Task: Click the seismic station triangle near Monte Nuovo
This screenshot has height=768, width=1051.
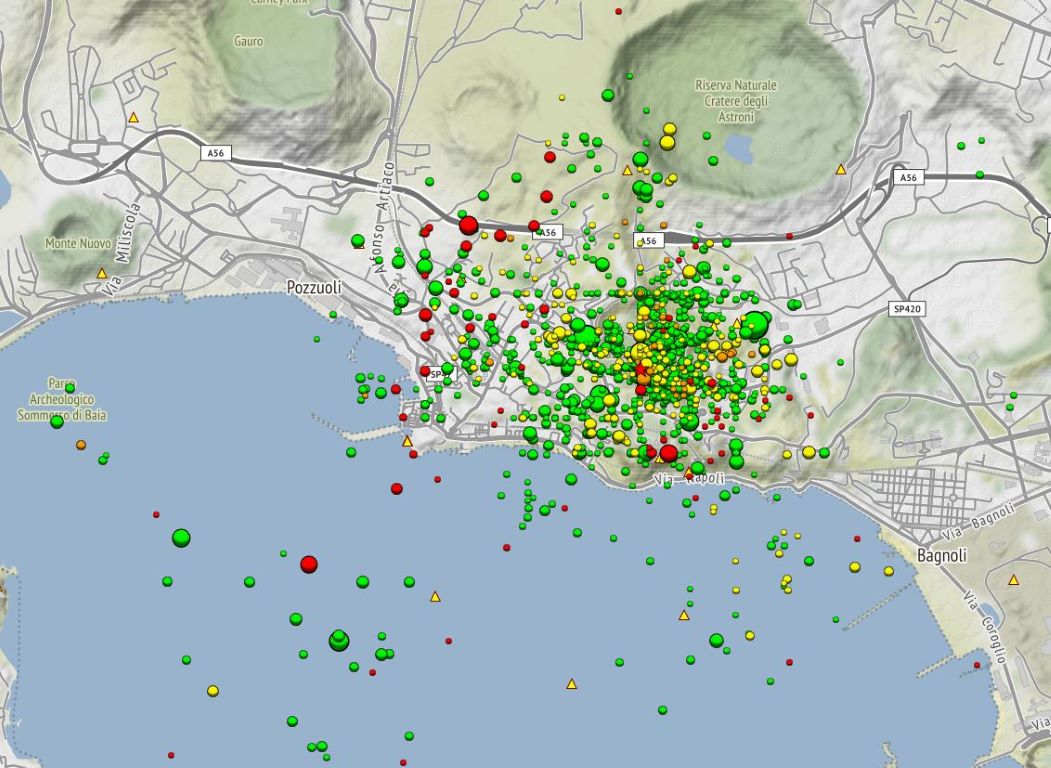Action: click(x=101, y=273)
